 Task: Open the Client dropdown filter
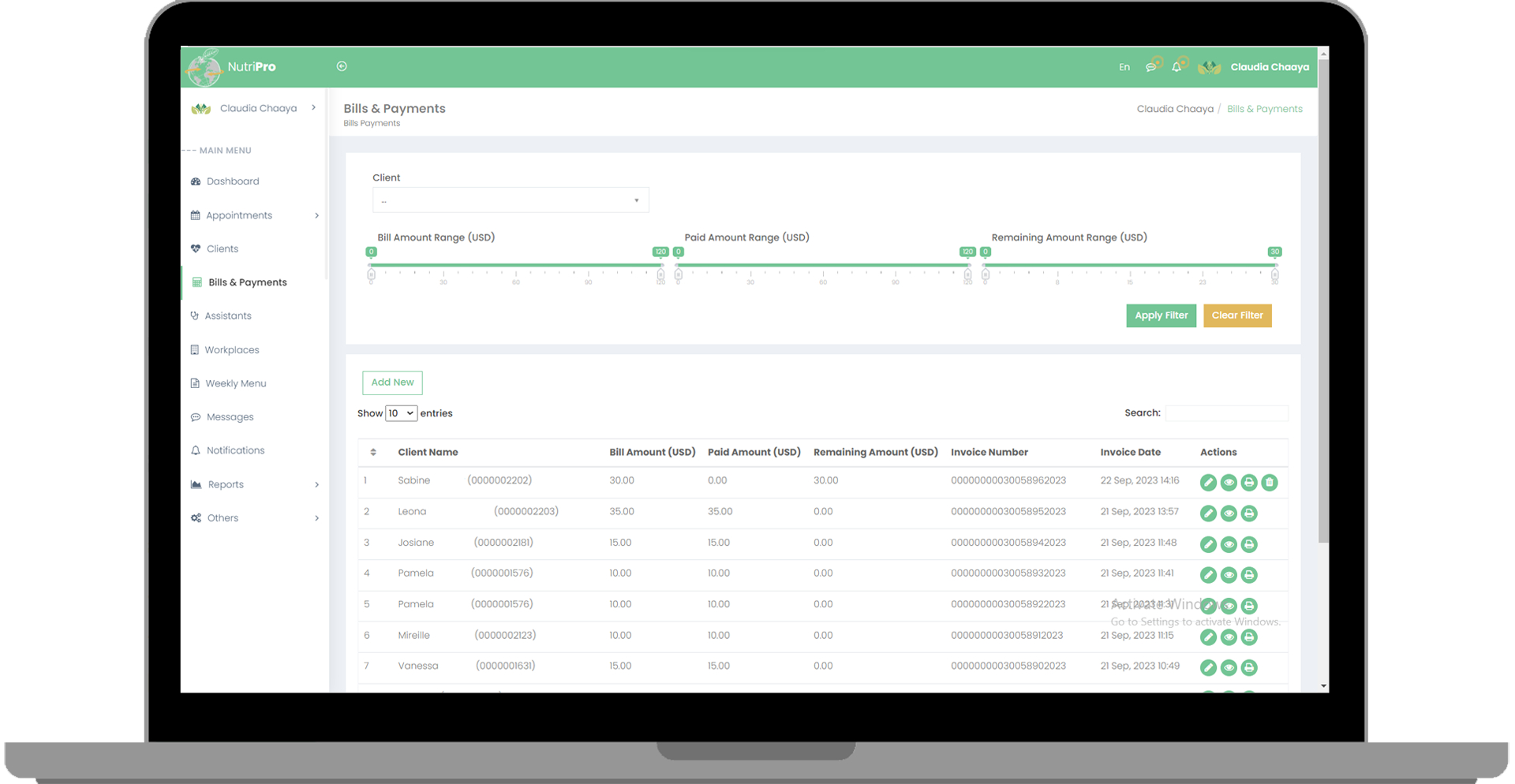coord(511,200)
